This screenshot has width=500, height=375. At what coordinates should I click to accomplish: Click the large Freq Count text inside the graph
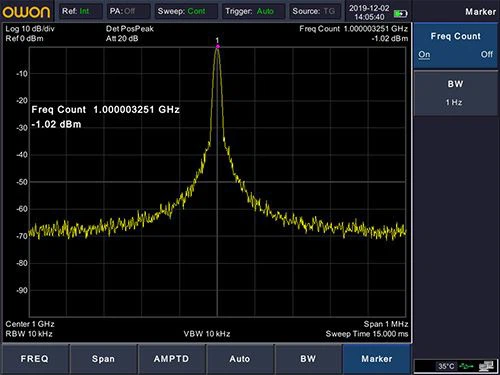tap(105, 110)
